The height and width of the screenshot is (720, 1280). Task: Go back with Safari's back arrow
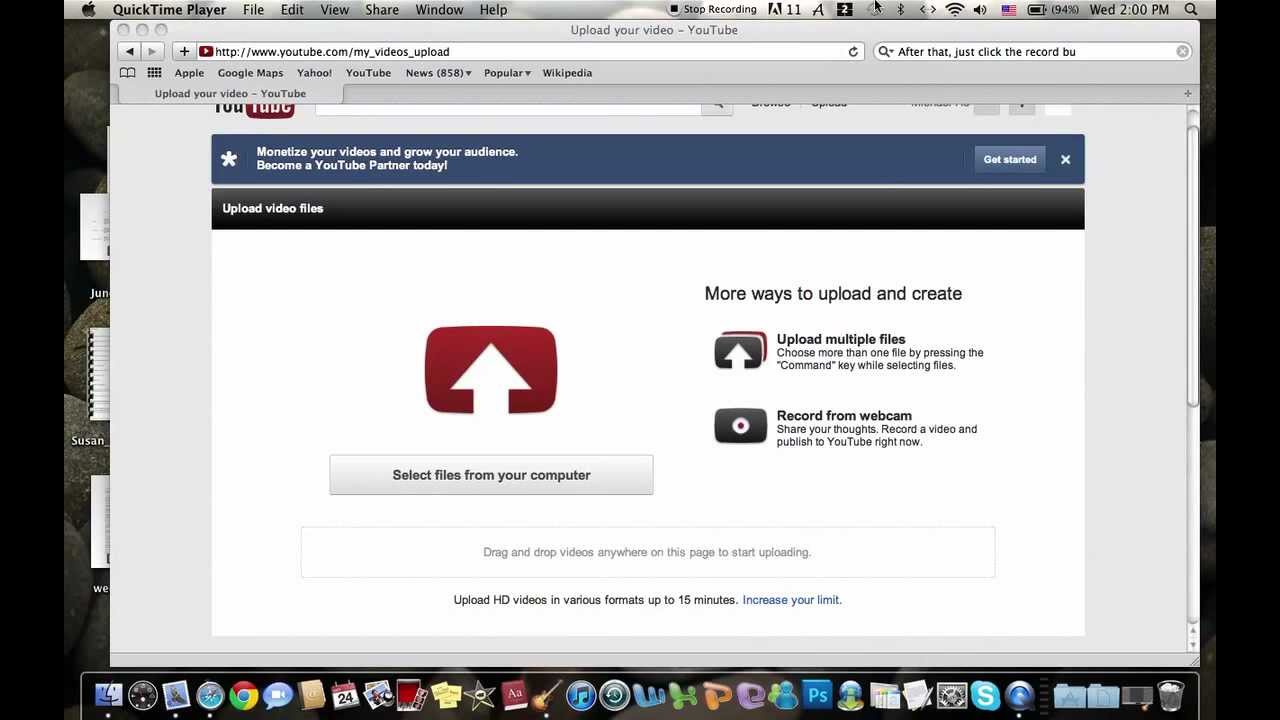129,51
